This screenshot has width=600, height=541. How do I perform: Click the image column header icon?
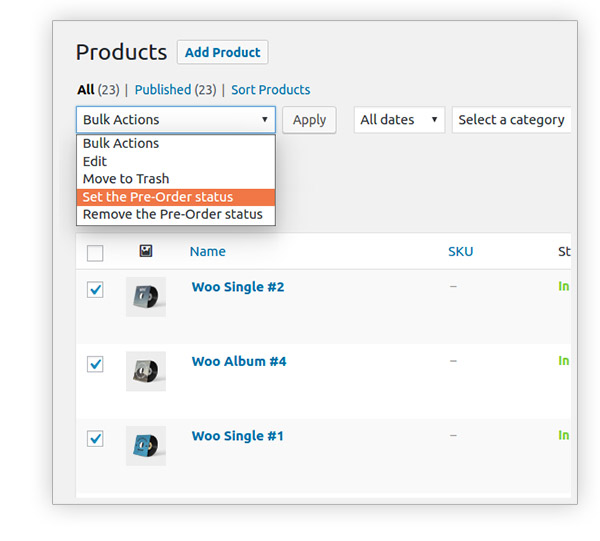146,251
